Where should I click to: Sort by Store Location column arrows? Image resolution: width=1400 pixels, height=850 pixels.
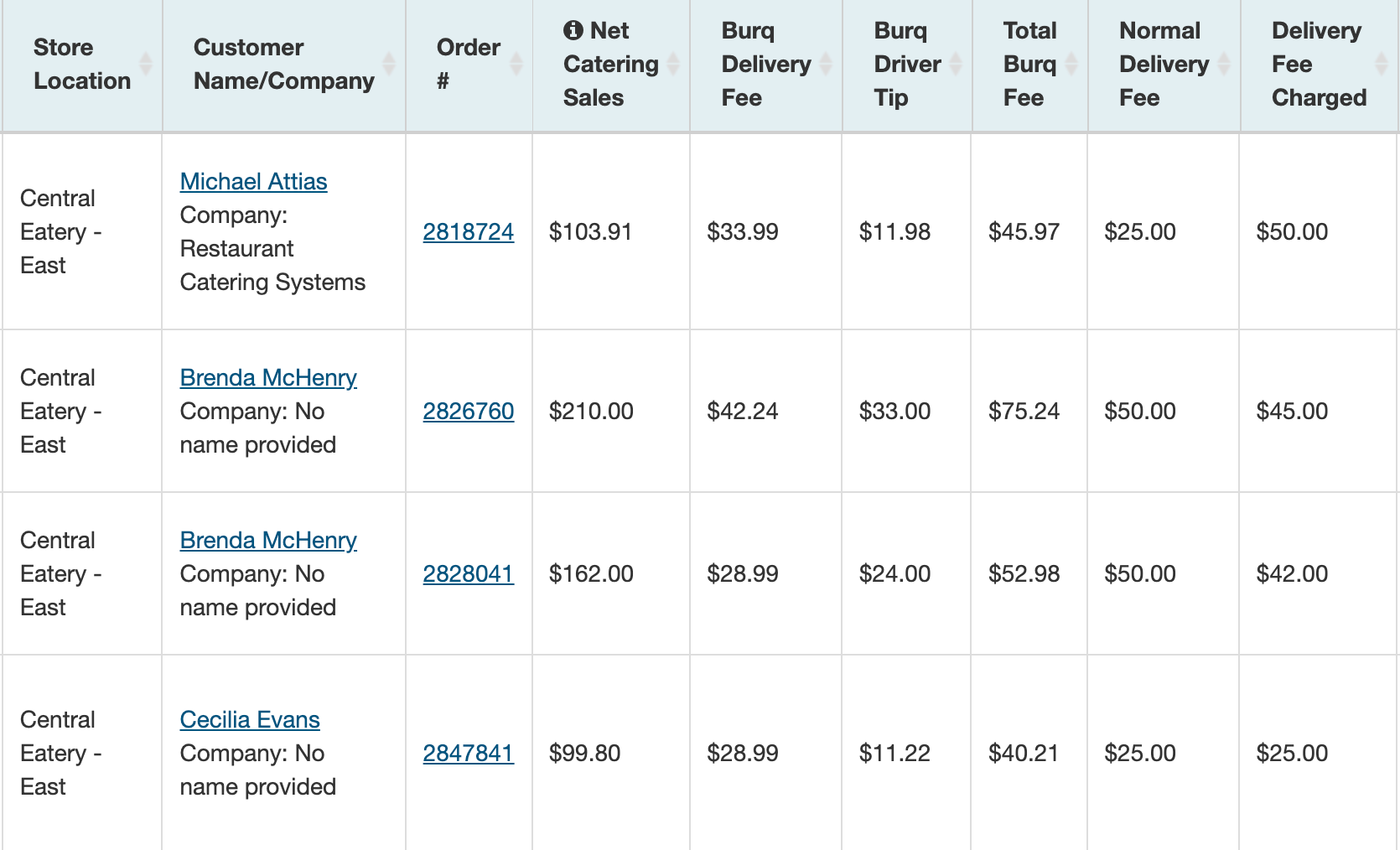pyautogui.click(x=146, y=64)
